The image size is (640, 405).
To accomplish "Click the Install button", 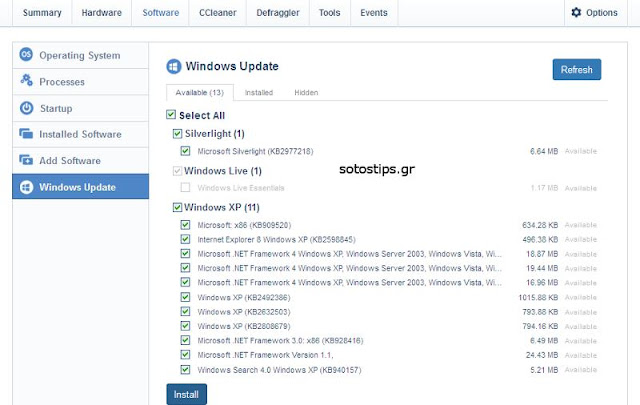I will coord(187,394).
